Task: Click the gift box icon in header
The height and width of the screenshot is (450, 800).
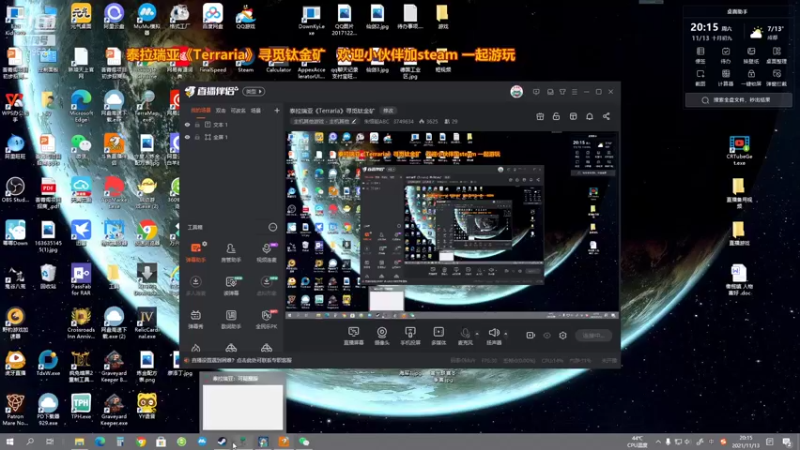Action: tap(540, 116)
